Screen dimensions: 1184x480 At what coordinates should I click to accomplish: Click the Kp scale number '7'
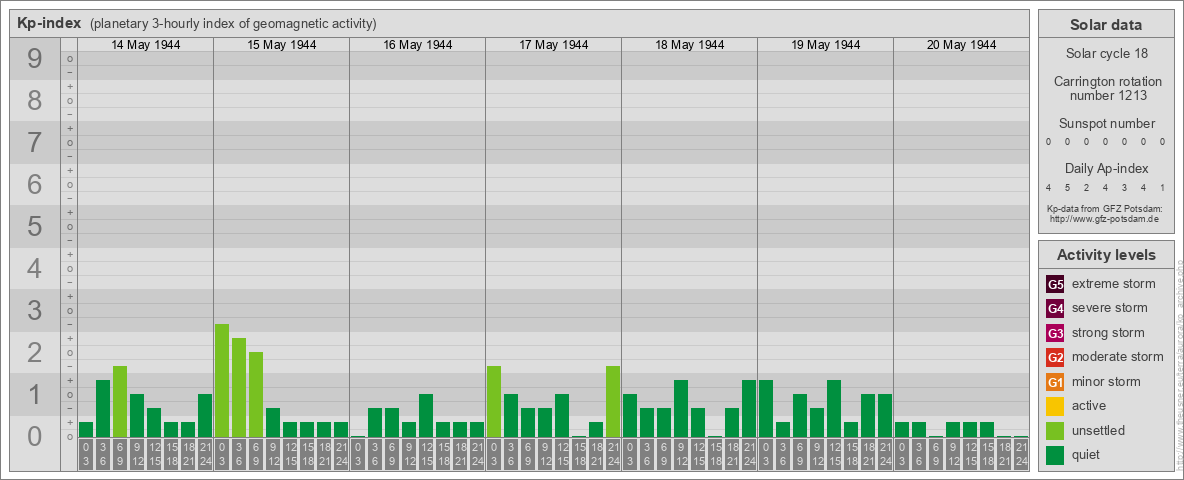click(x=35, y=142)
